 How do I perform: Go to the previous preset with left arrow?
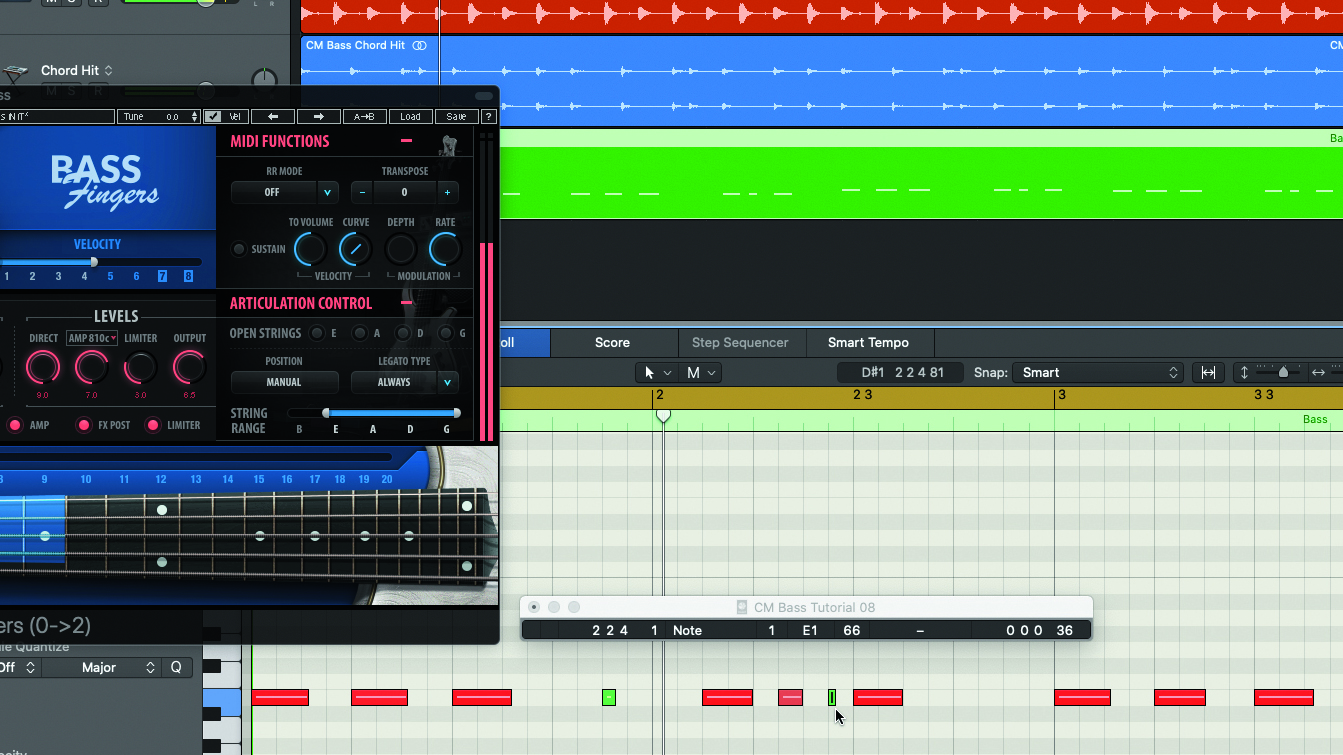click(273, 117)
